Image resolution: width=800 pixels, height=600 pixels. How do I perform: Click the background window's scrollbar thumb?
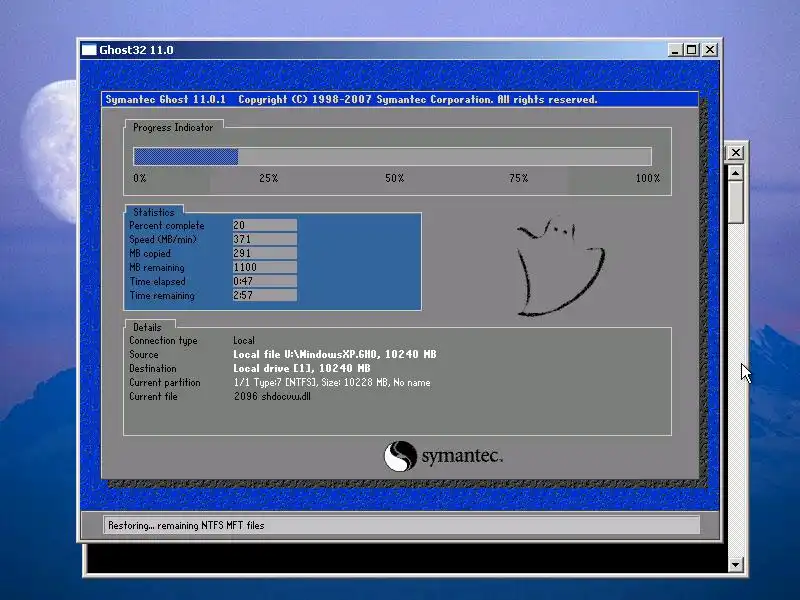pos(735,203)
